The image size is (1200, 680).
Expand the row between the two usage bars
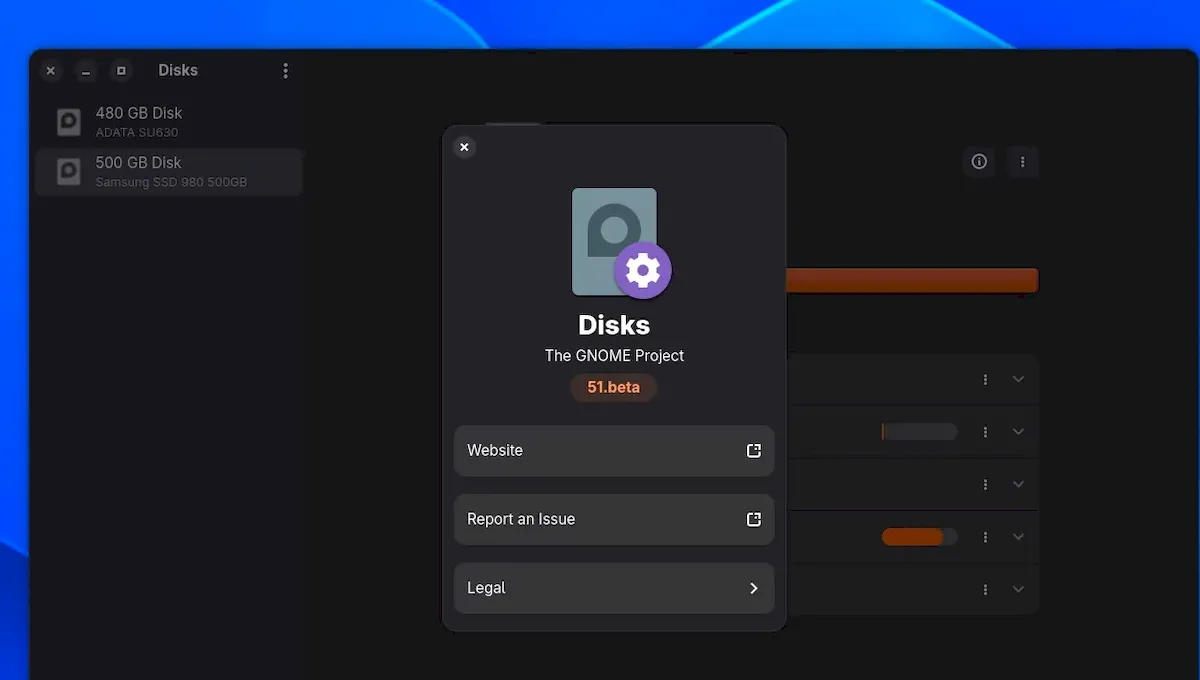click(x=1018, y=485)
